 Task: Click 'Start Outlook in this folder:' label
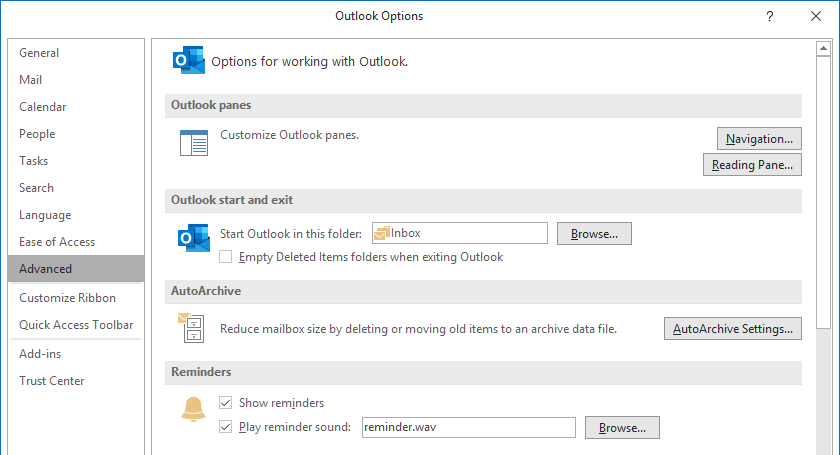[x=290, y=234]
